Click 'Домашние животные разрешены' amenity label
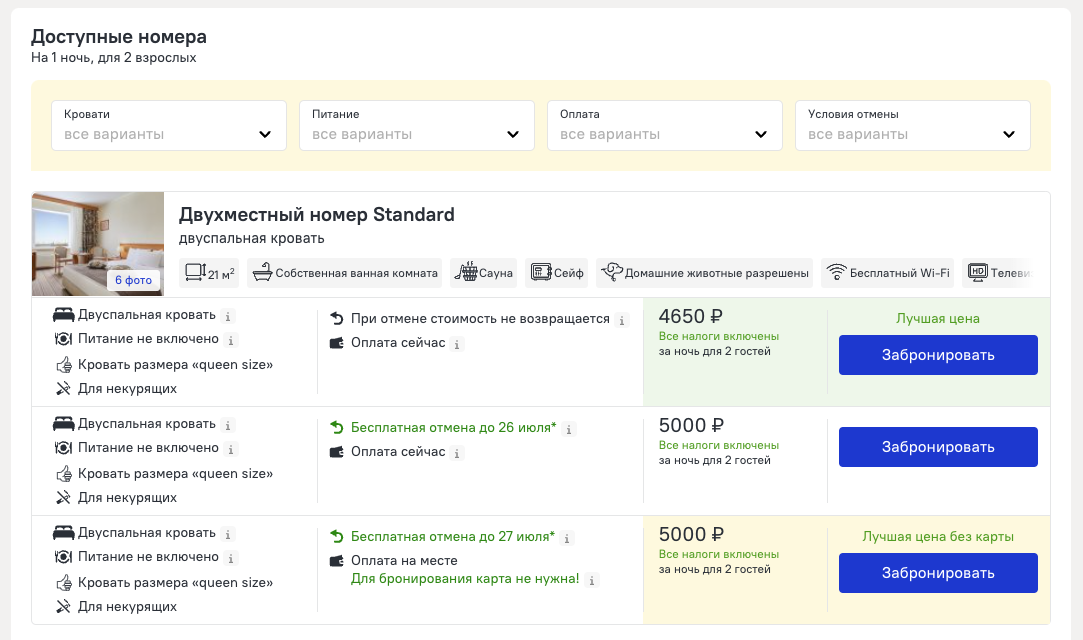This screenshot has width=1083, height=640. click(x=717, y=273)
